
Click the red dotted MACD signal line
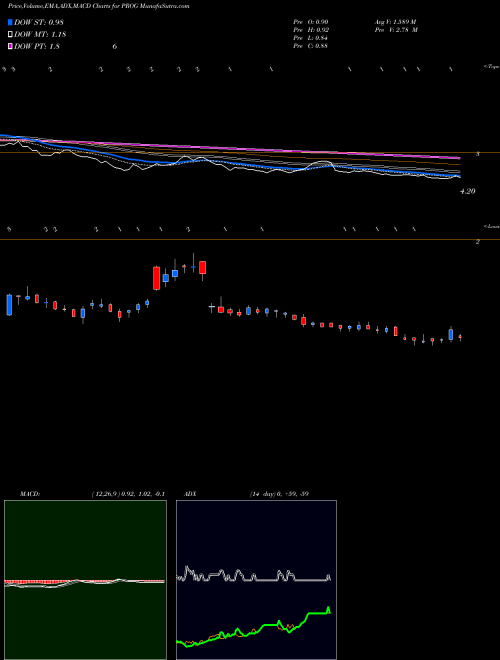point(84,581)
